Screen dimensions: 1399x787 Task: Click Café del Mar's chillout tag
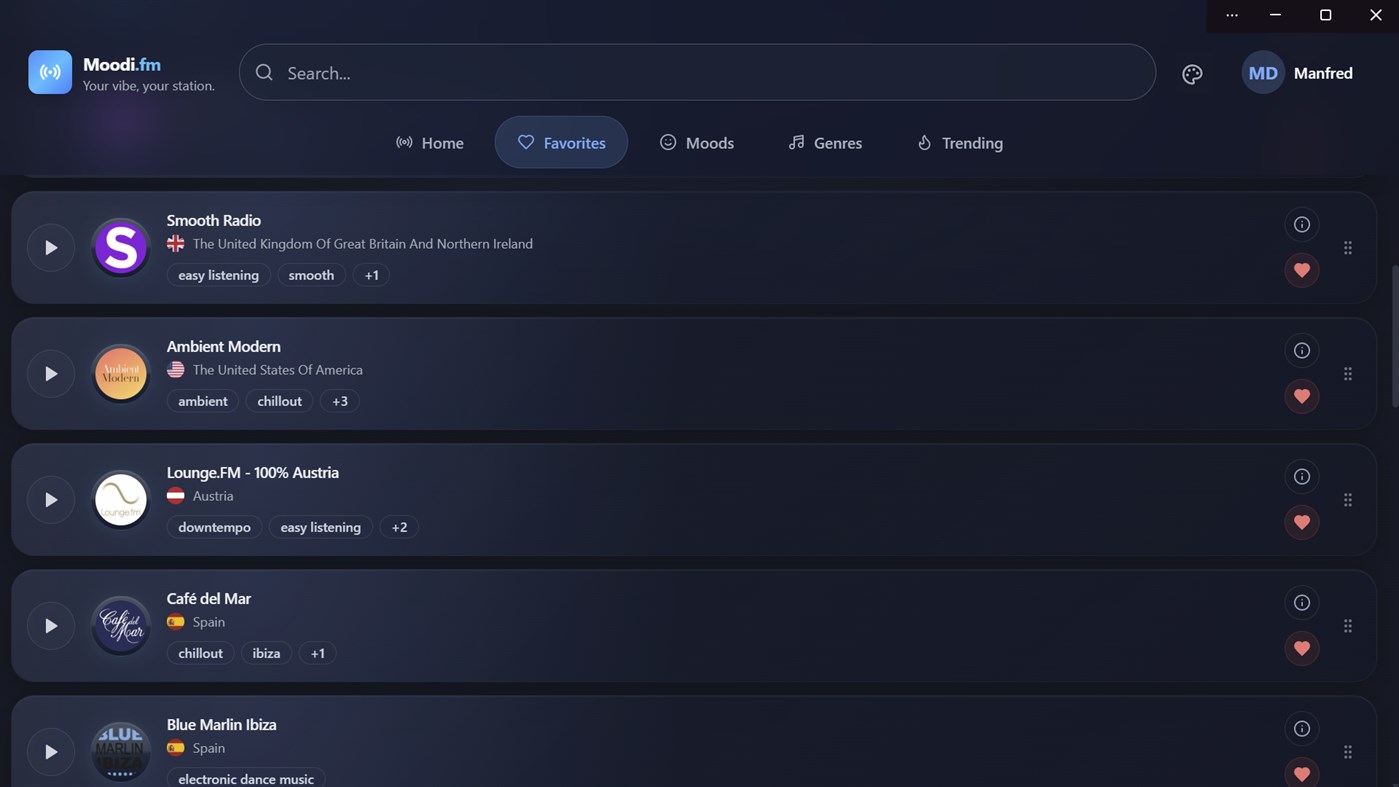pos(200,653)
